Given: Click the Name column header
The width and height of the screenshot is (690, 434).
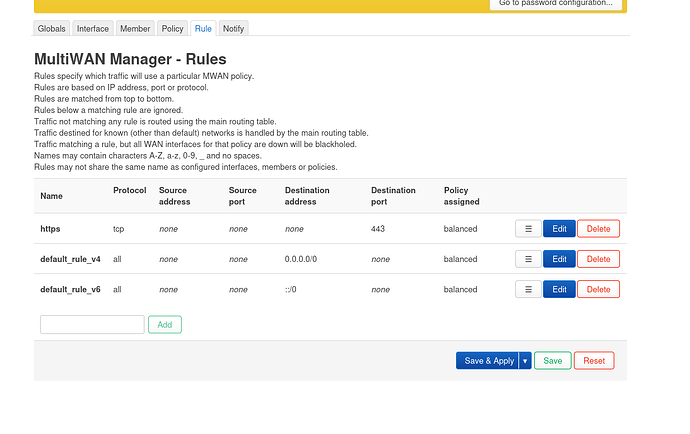Looking at the screenshot, I should (x=51, y=196).
